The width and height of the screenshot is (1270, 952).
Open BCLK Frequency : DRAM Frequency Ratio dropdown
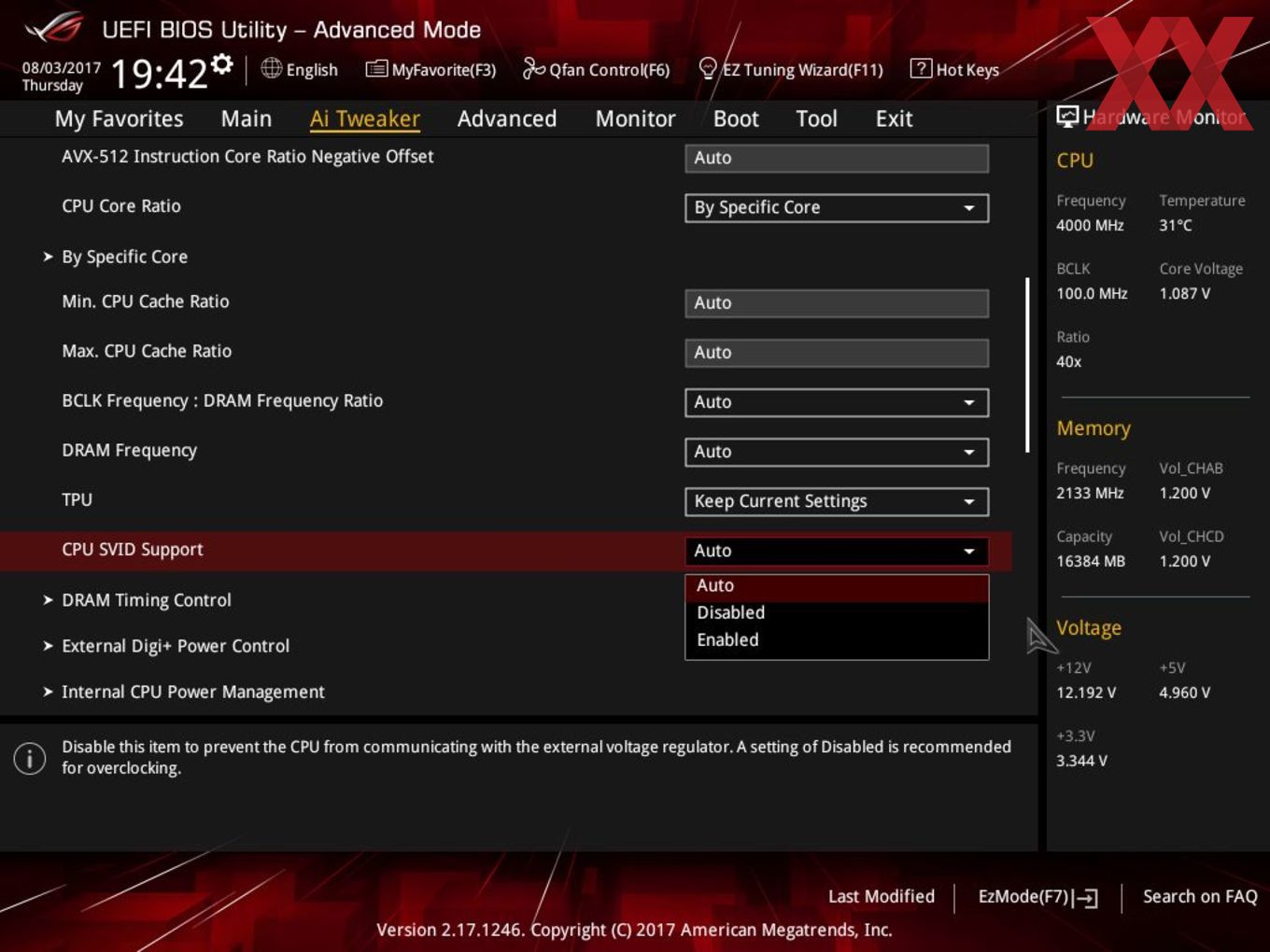click(837, 402)
